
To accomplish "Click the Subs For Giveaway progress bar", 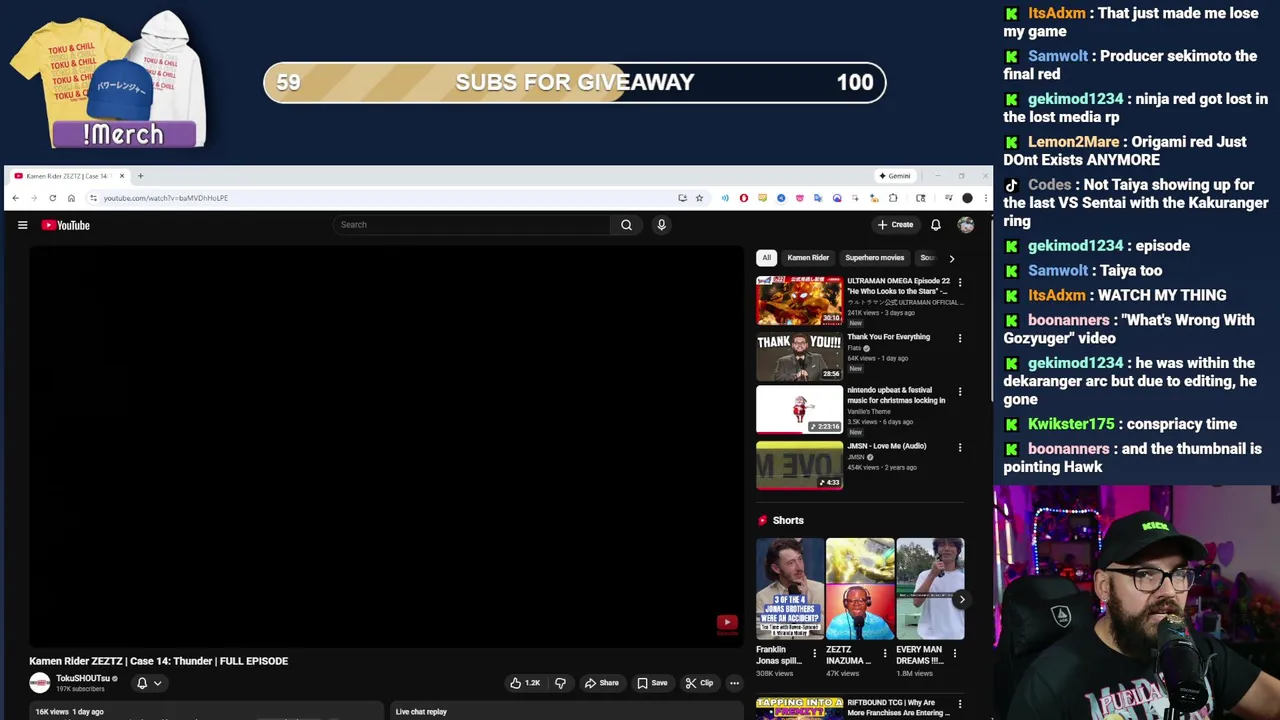I will 575,83.
